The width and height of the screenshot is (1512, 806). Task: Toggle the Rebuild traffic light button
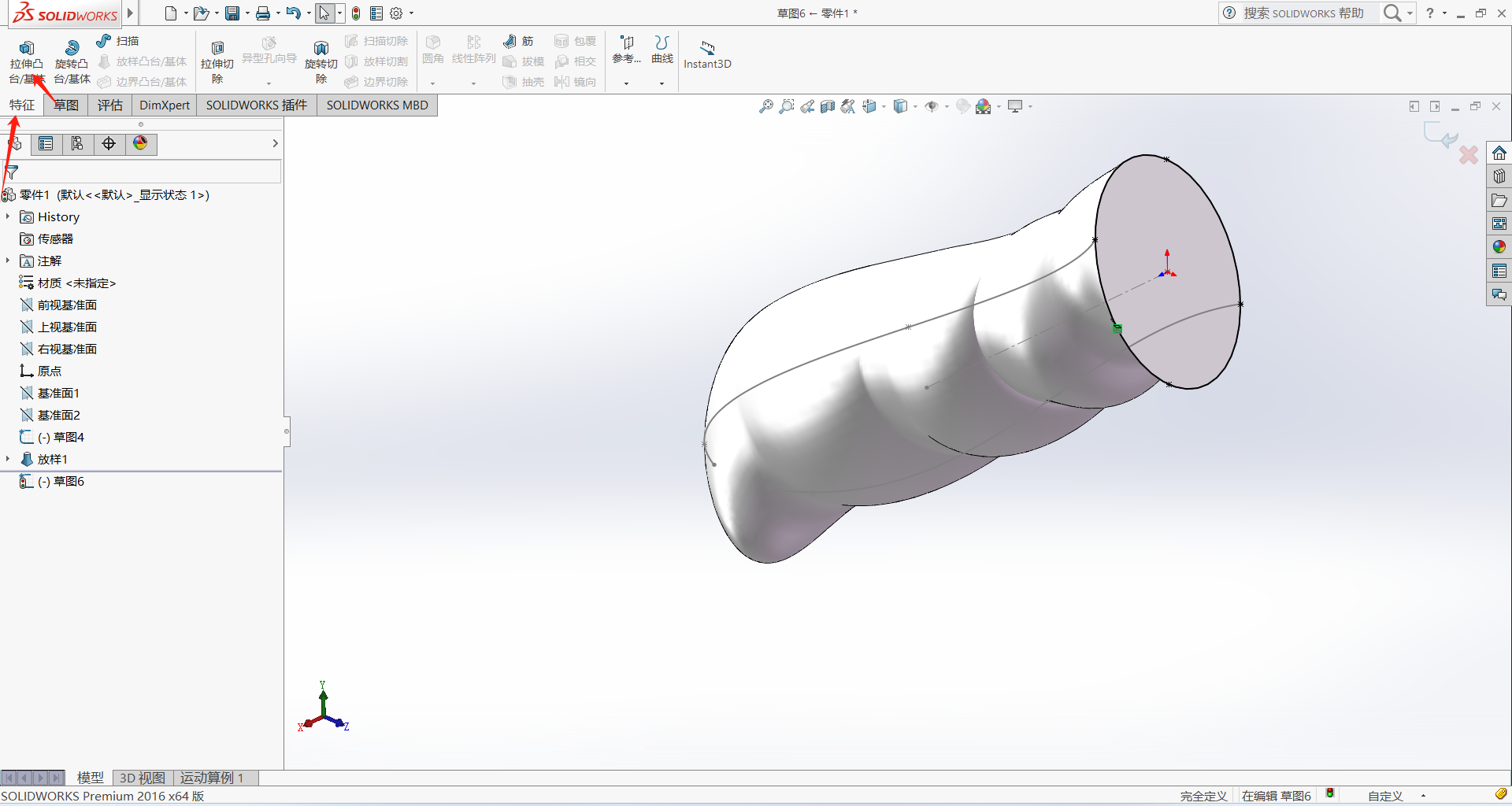tap(356, 13)
